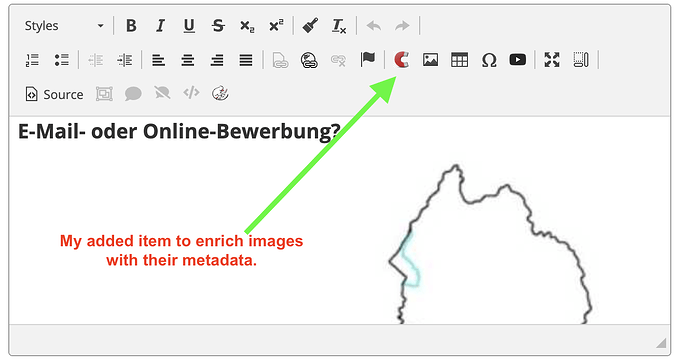Maximize the editor
690x364 pixels.
click(552, 60)
